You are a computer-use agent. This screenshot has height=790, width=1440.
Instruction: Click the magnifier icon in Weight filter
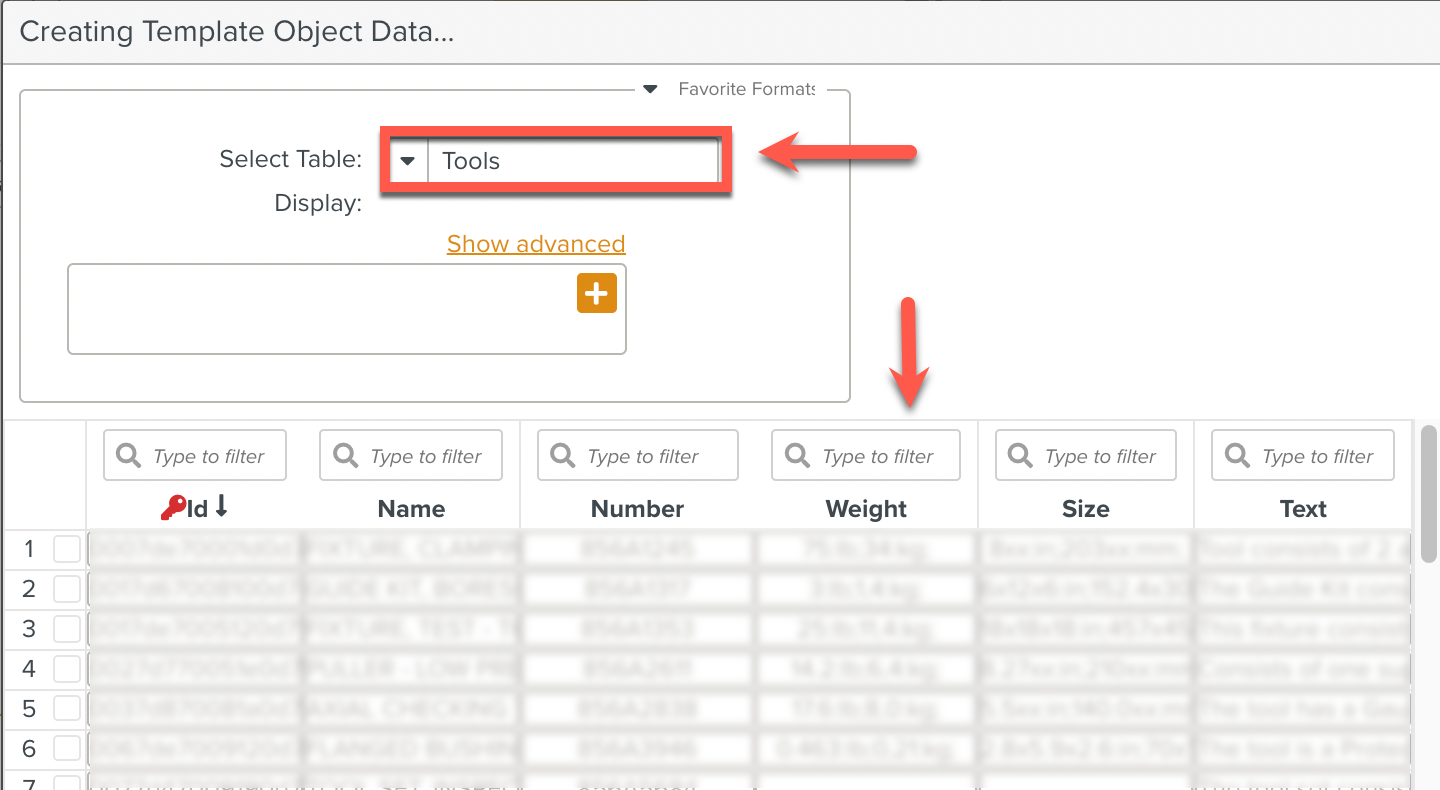pos(798,456)
